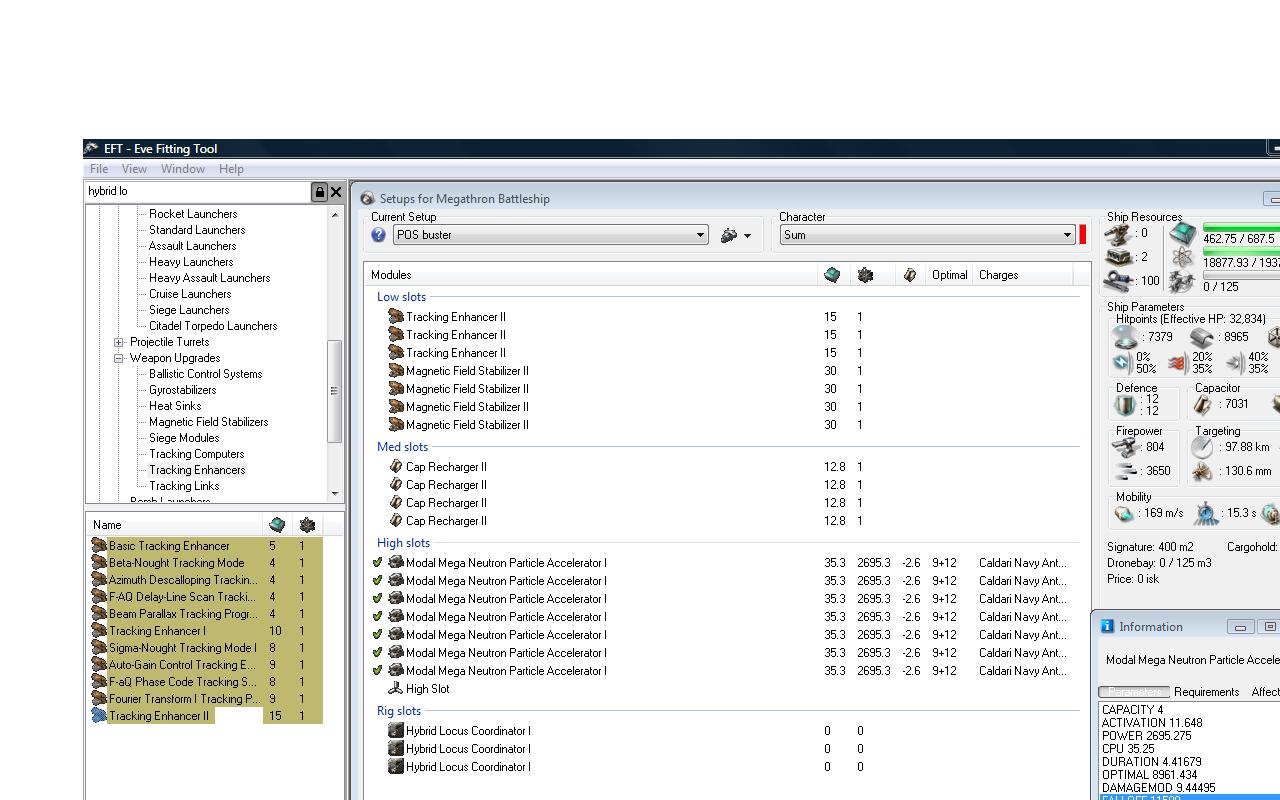Viewport: 1280px width, 800px height.
Task: Click the red indicator beside the Character dropdown
Action: pos(1083,235)
